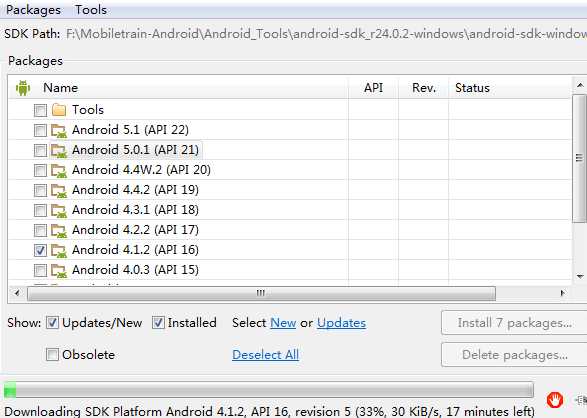Screen dimensions: 587x418
Task: Stop the download with red hand icon
Action: [x=554, y=400]
